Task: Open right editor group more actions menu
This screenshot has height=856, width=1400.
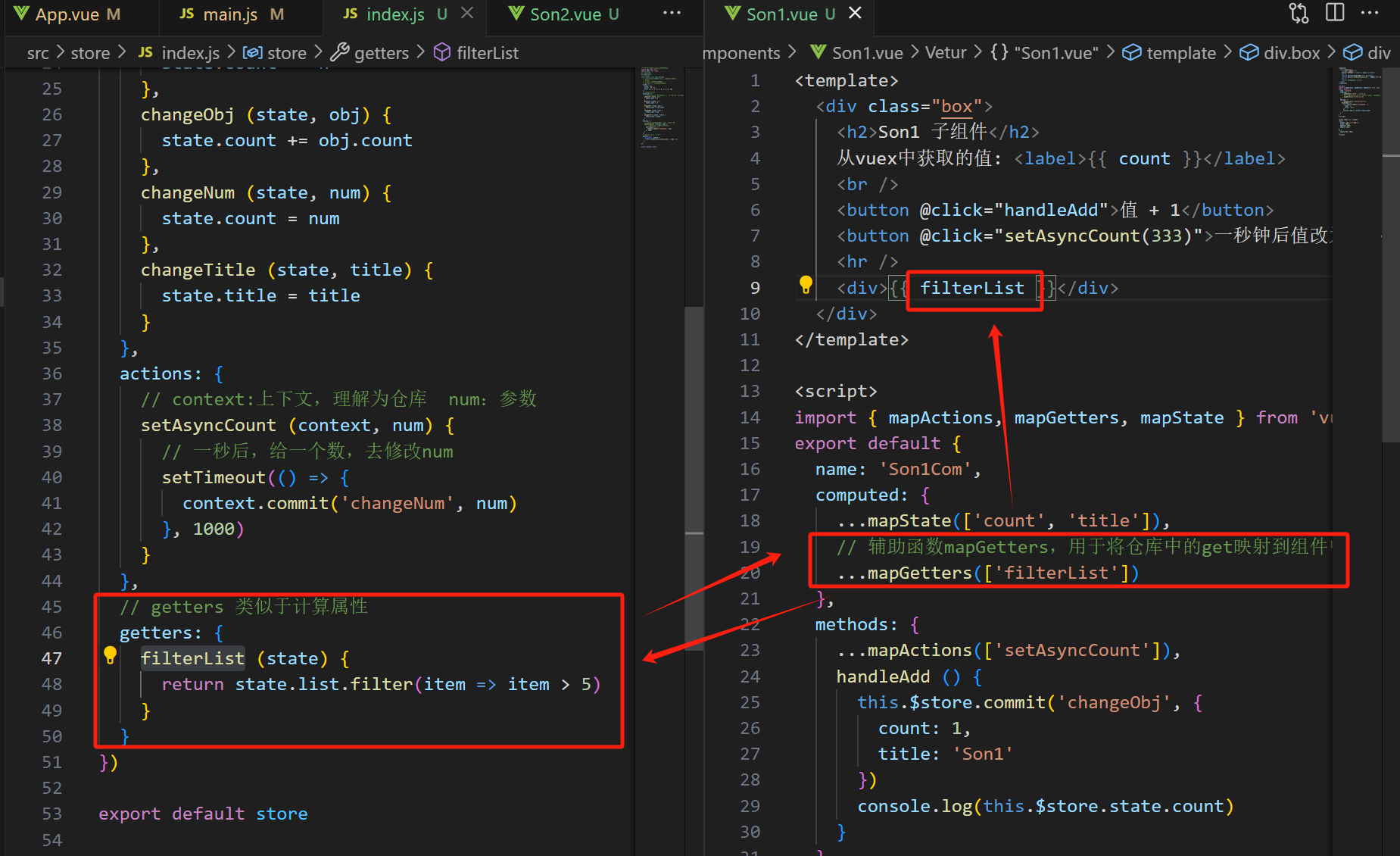Action: point(1370,13)
